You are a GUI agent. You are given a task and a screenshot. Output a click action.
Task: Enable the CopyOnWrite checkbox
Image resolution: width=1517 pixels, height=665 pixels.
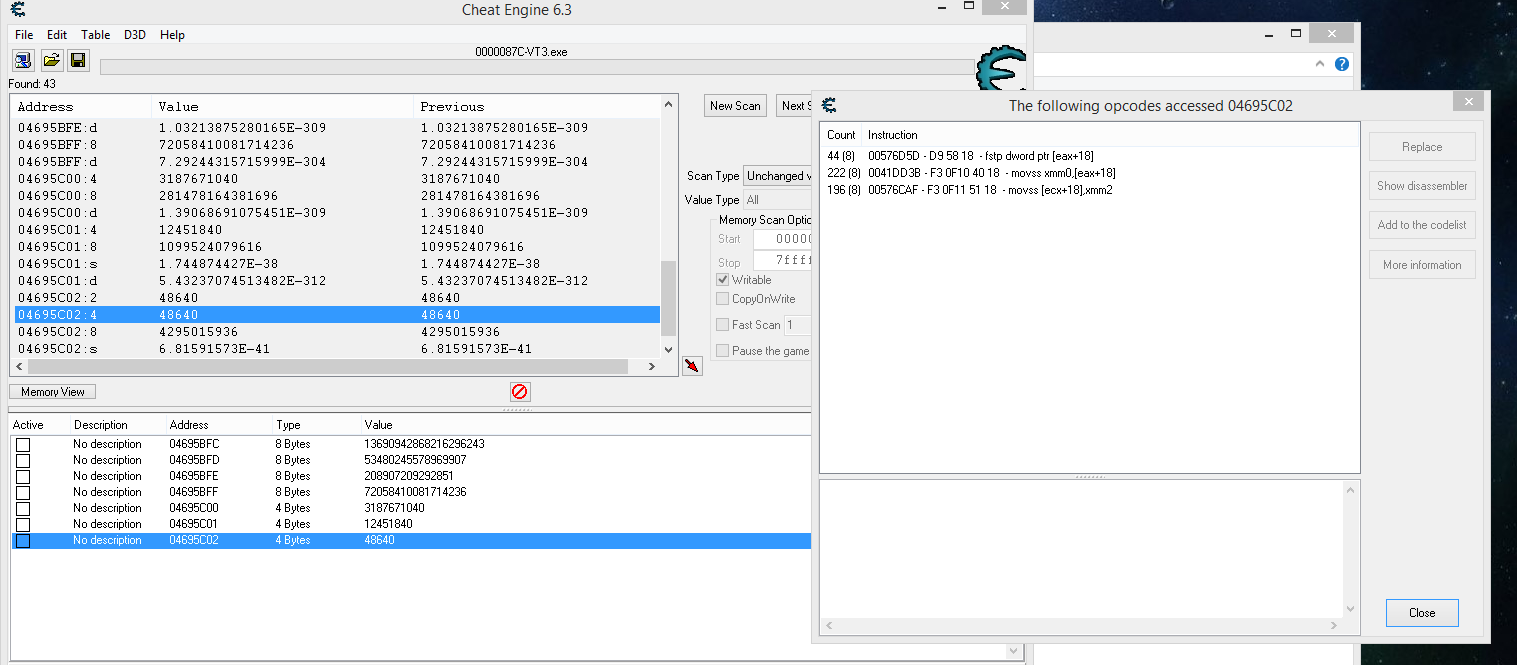click(x=723, y=299)
